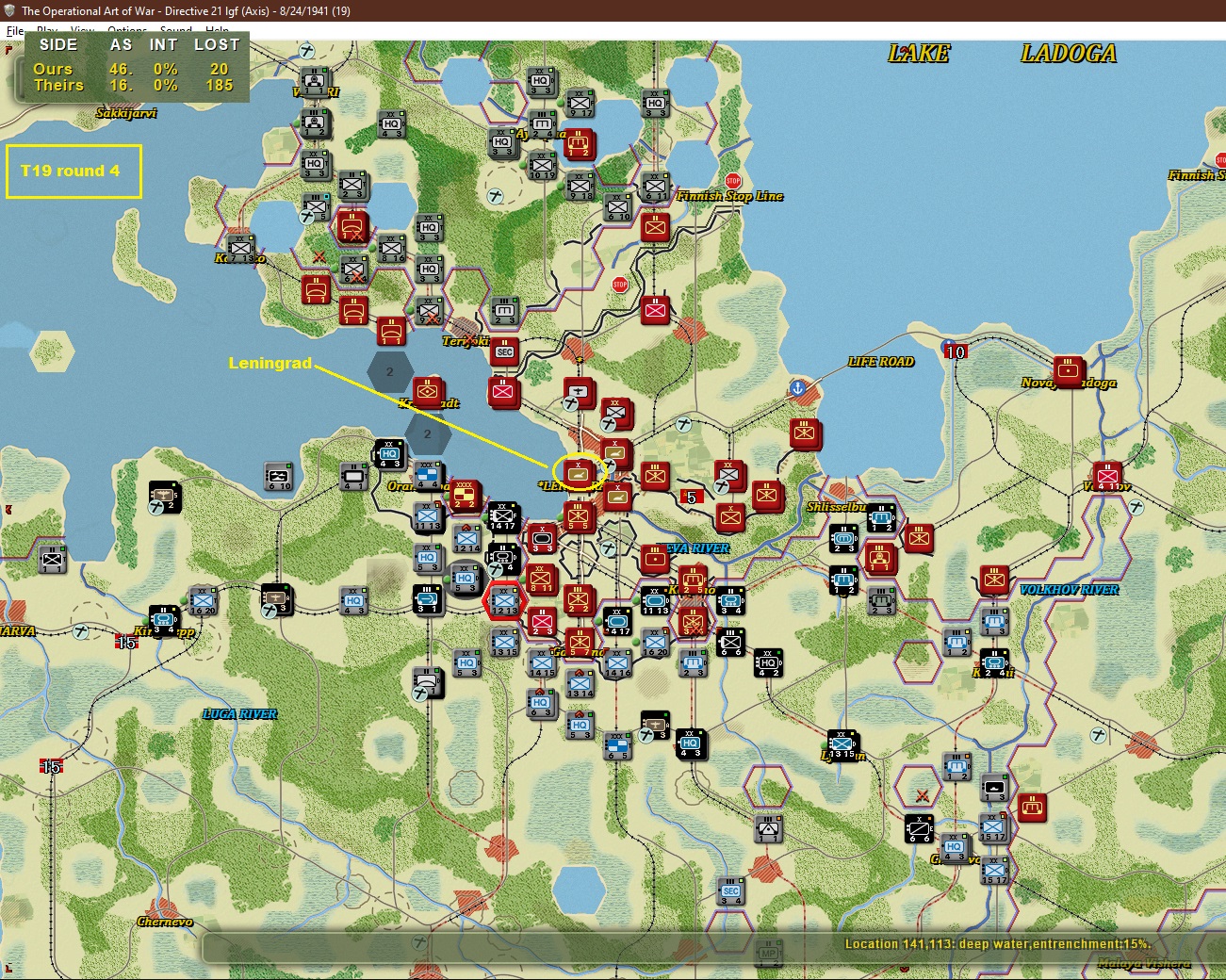
Task: Select grey infantry division 12 14
Action: (466, 537)
